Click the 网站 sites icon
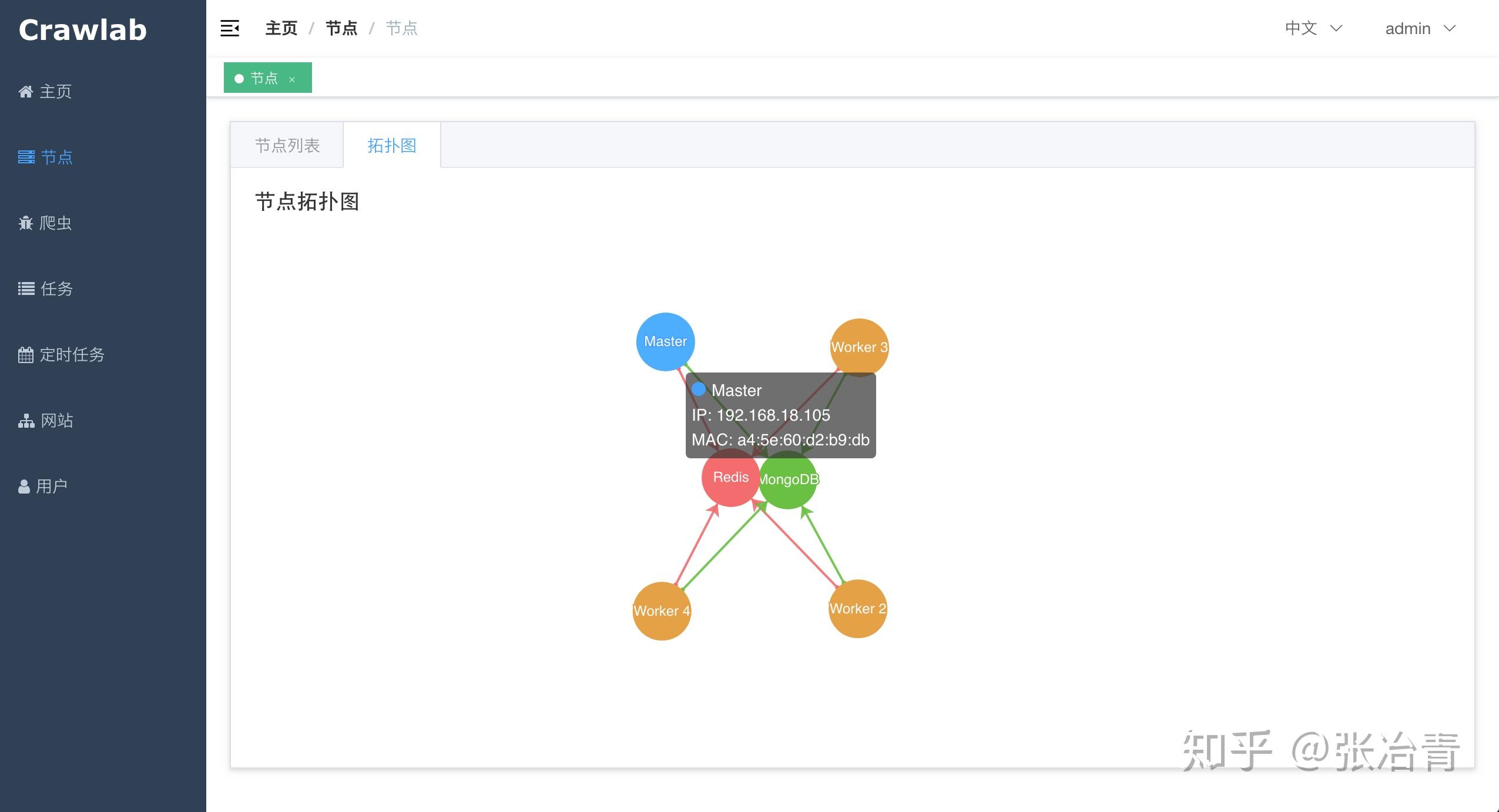This screenshot has height=812, width=1499. (26, 420)
